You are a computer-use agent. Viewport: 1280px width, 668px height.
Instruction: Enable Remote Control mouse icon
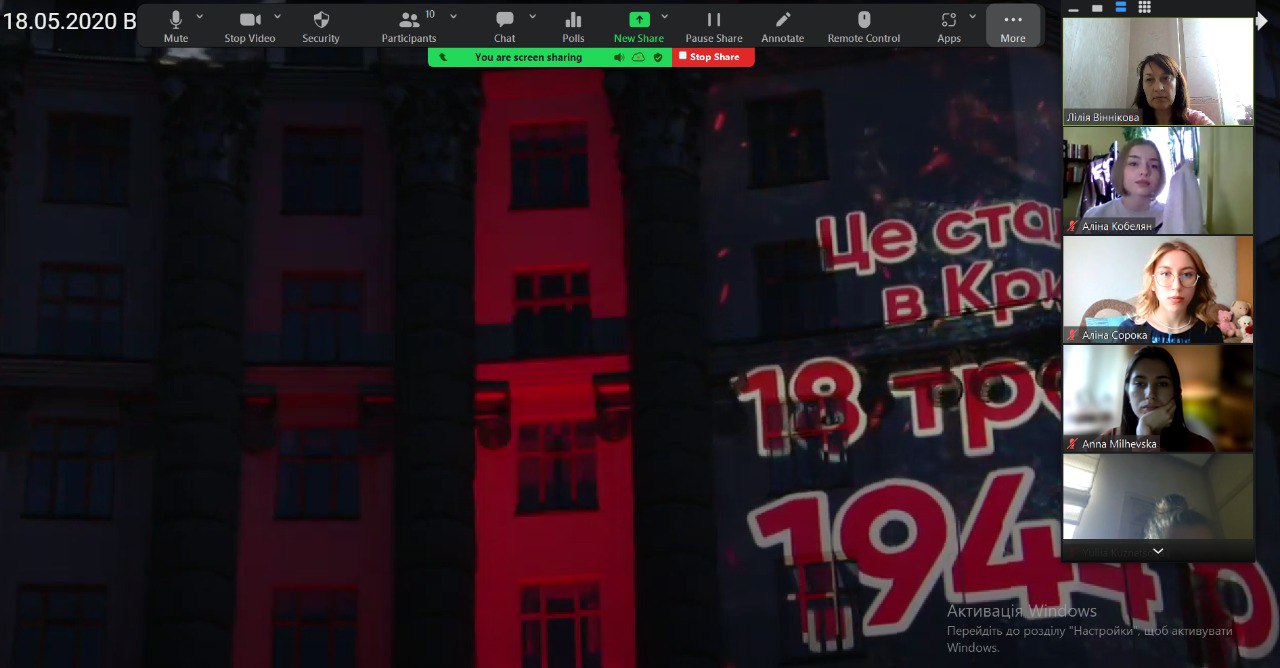[x=864, y=26]
